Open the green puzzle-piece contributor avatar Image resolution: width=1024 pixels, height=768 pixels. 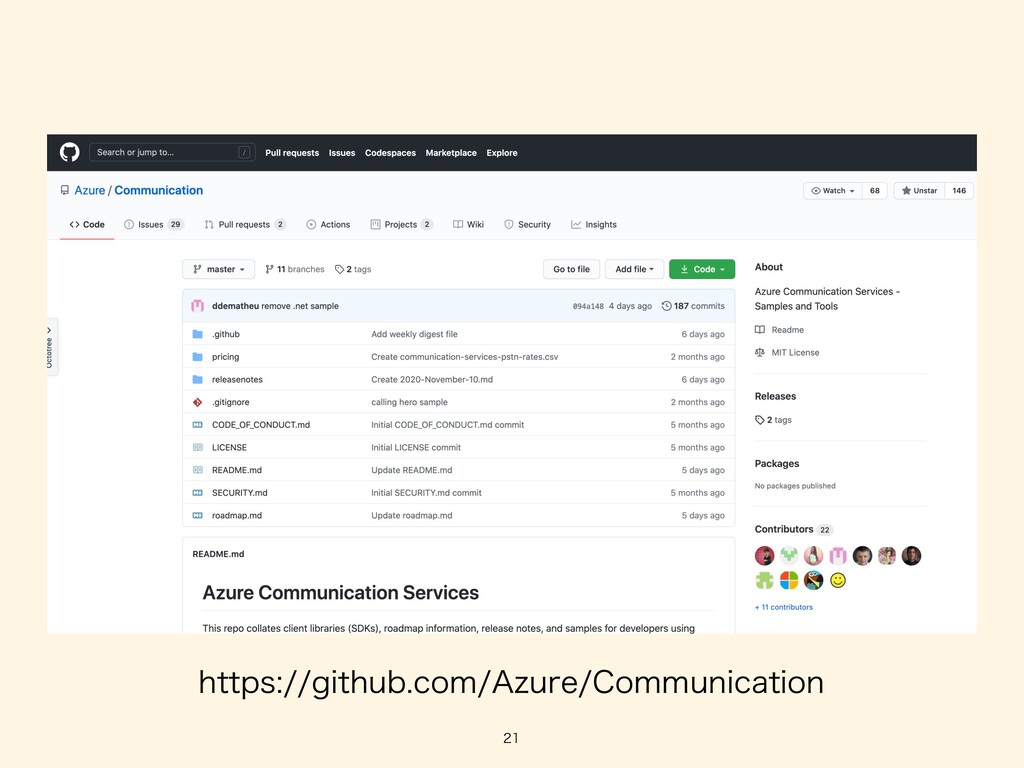[764, 580]
